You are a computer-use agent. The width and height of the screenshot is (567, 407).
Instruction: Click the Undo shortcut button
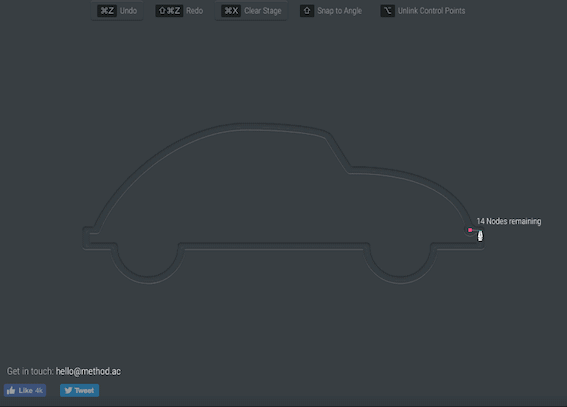(x=117, y=11)
